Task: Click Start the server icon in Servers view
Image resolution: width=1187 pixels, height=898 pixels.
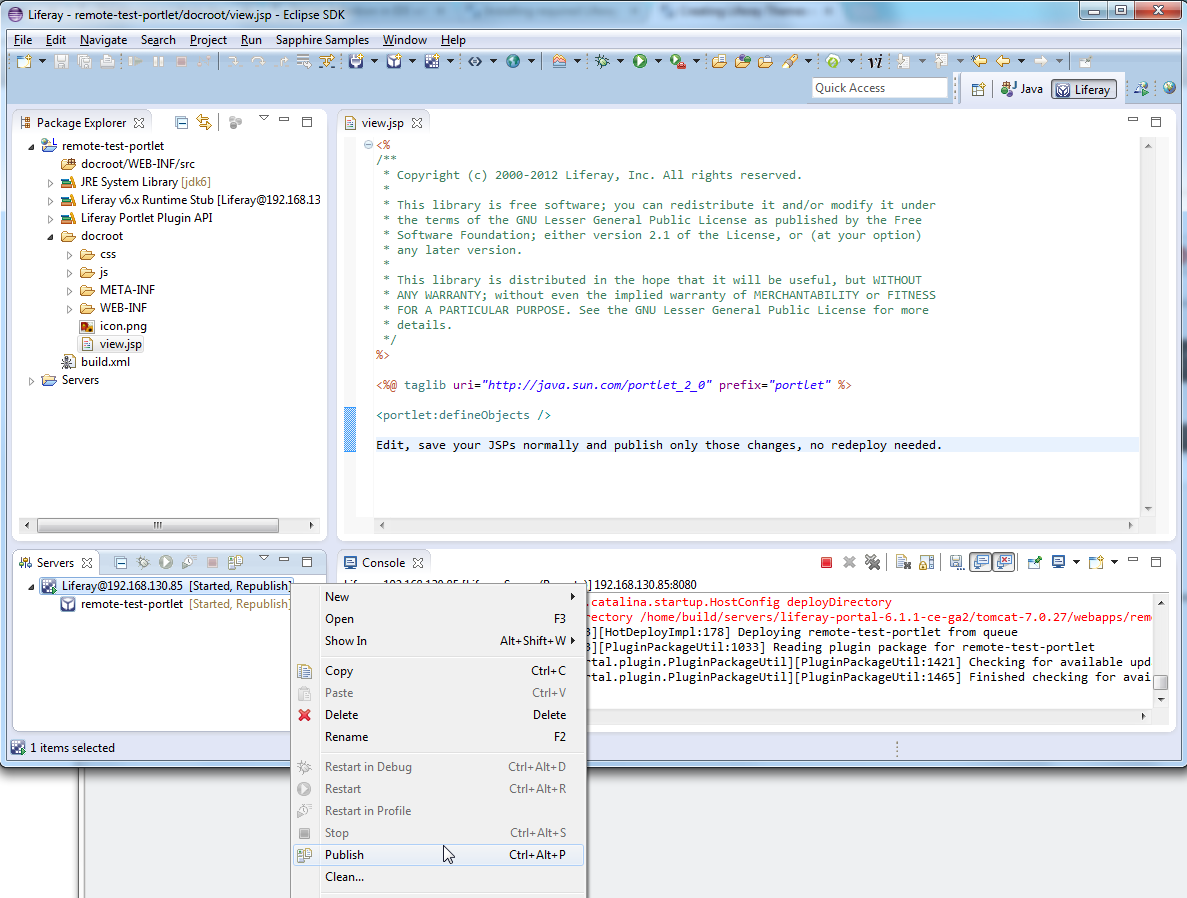Action: click(x=166, y=563)
